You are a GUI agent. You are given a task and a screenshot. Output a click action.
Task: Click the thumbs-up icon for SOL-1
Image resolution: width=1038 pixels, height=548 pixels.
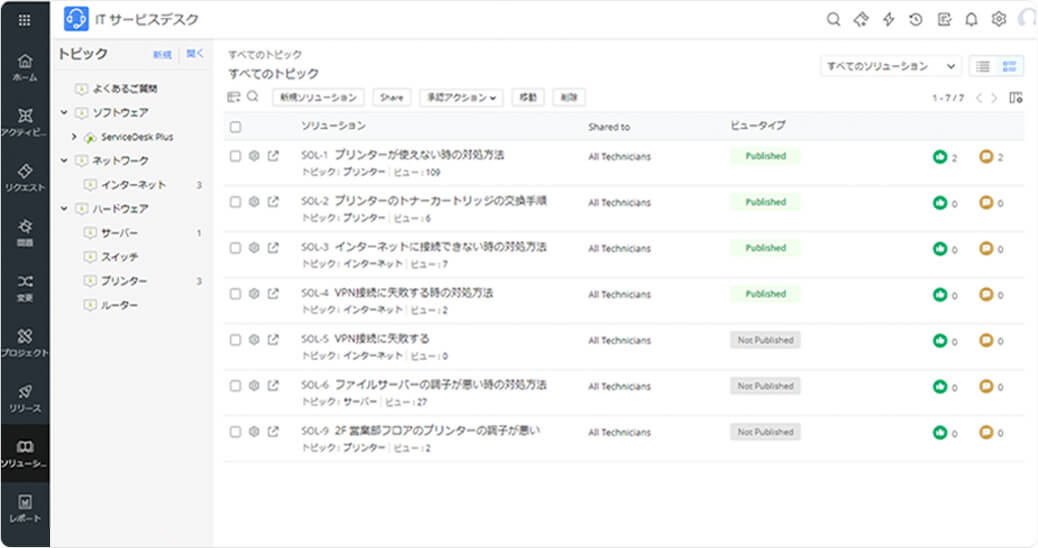(939, 157)
